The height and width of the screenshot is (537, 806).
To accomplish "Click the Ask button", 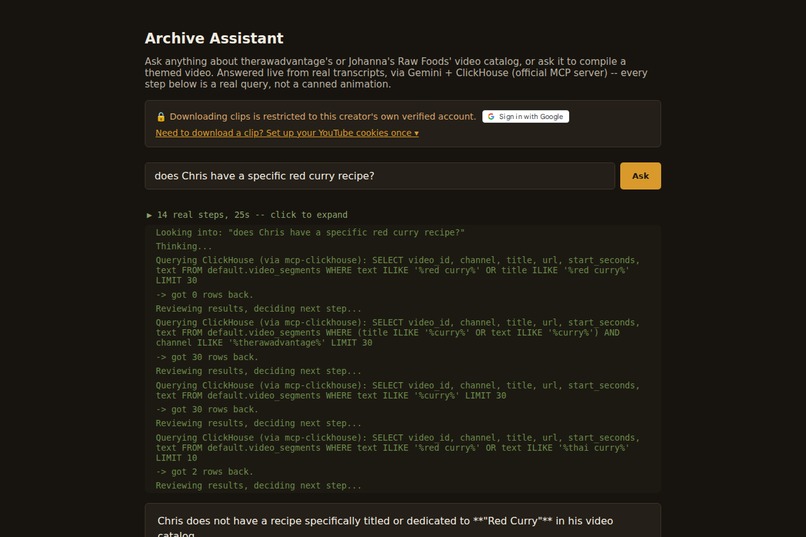I will (x=640, y=176).
